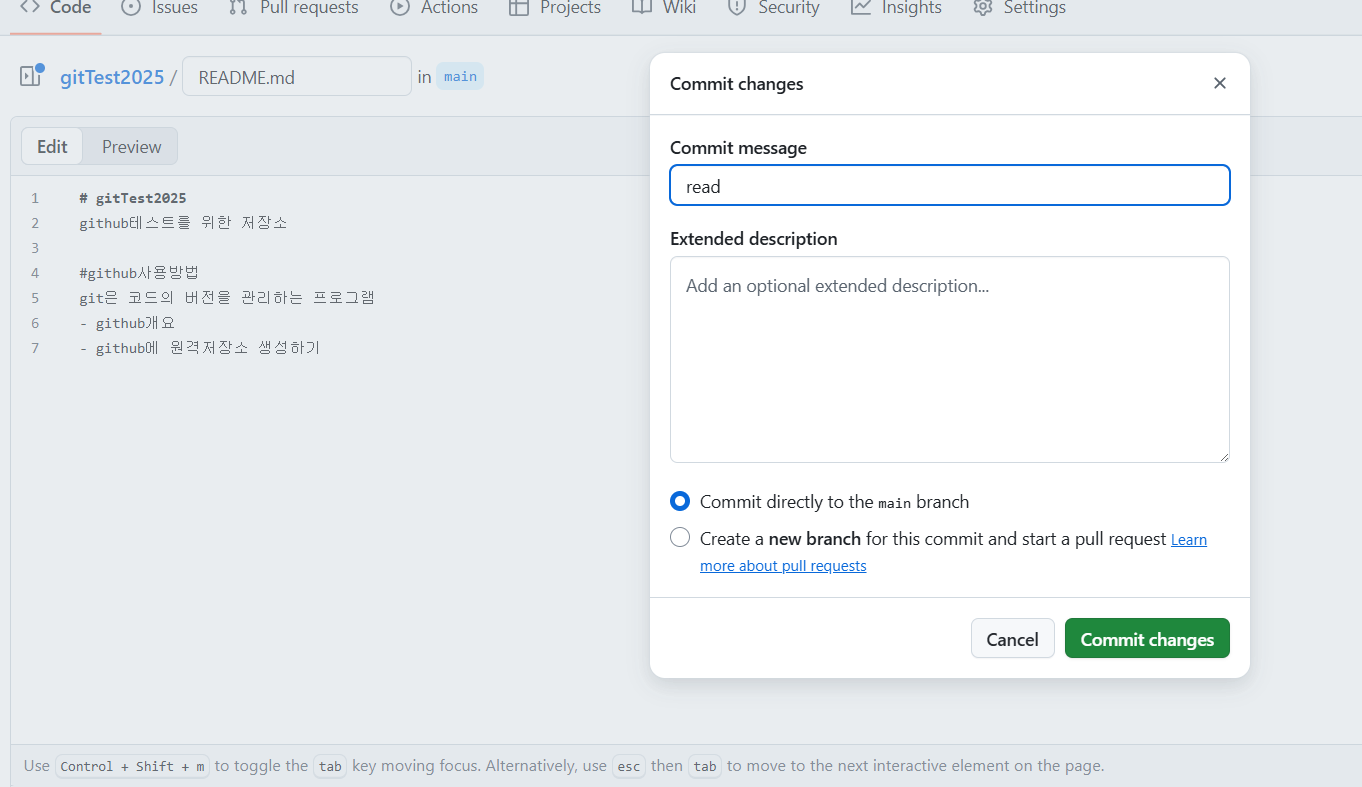Click the 'Extended description' label
Image resolution: width=1362 pixels, height=787 pixels.
pyautogui.click(x=754, y=239)
